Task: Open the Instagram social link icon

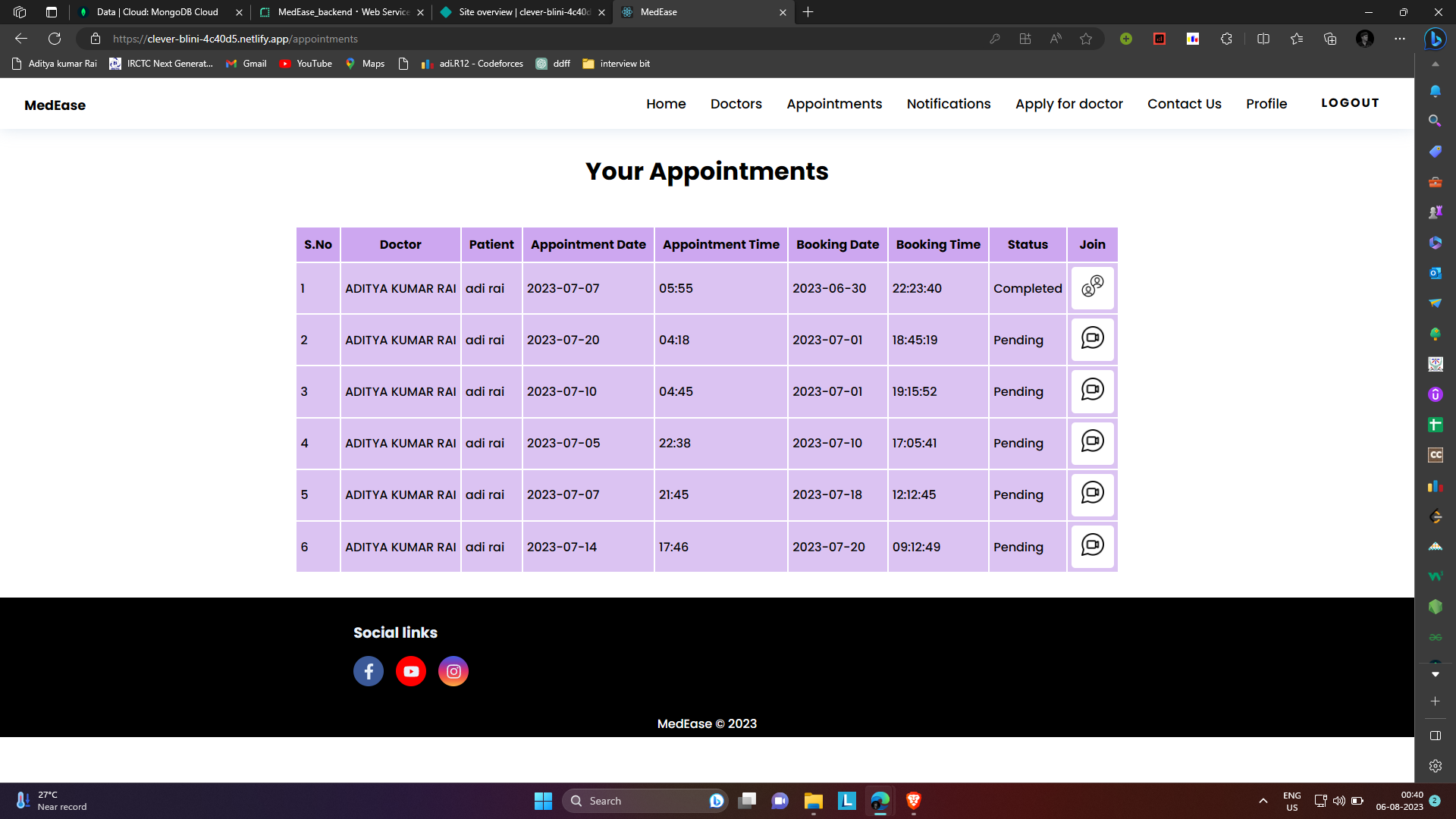Action: click(x=453, y=671)
